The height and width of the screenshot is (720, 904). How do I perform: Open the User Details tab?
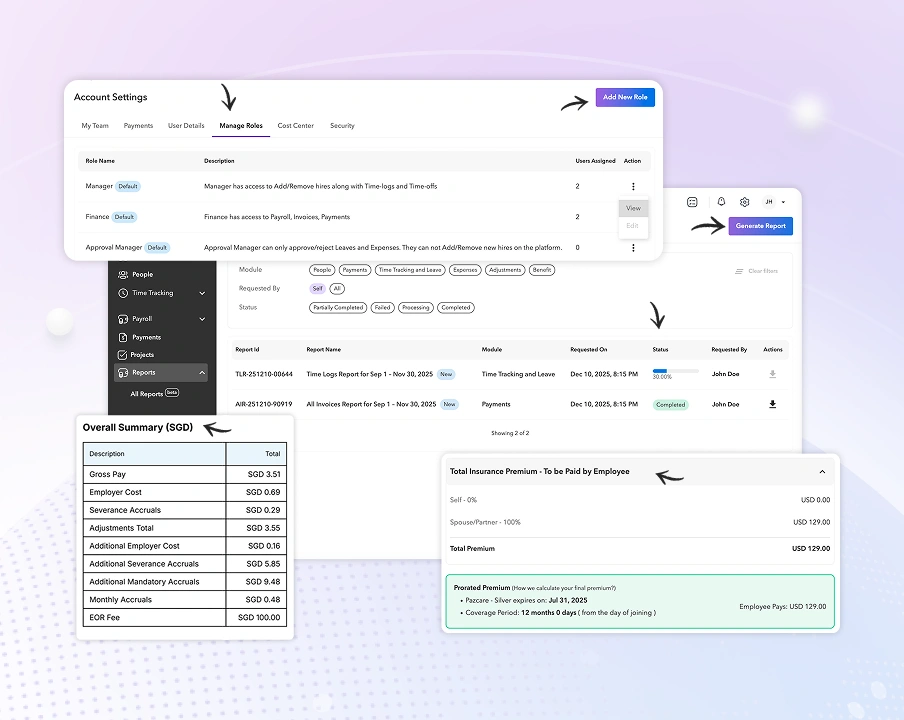[x=186, y=126]
